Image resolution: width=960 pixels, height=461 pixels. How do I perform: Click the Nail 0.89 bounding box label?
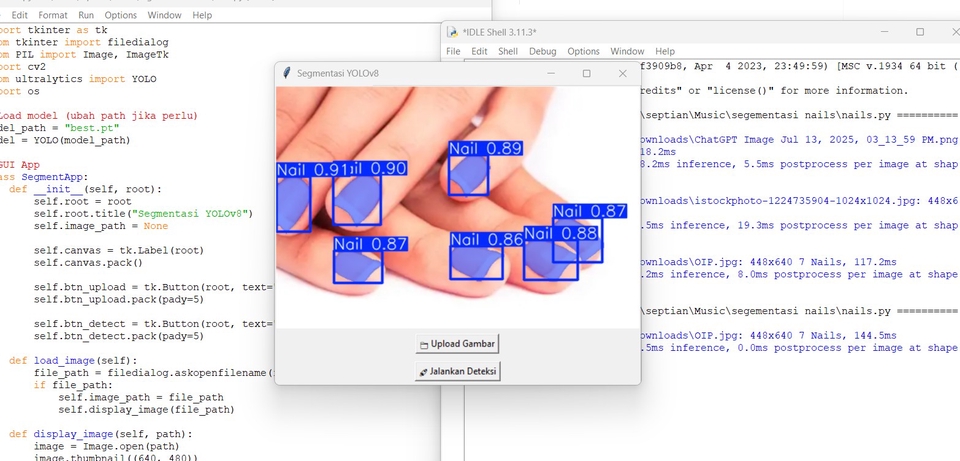[x=485, y=149]
